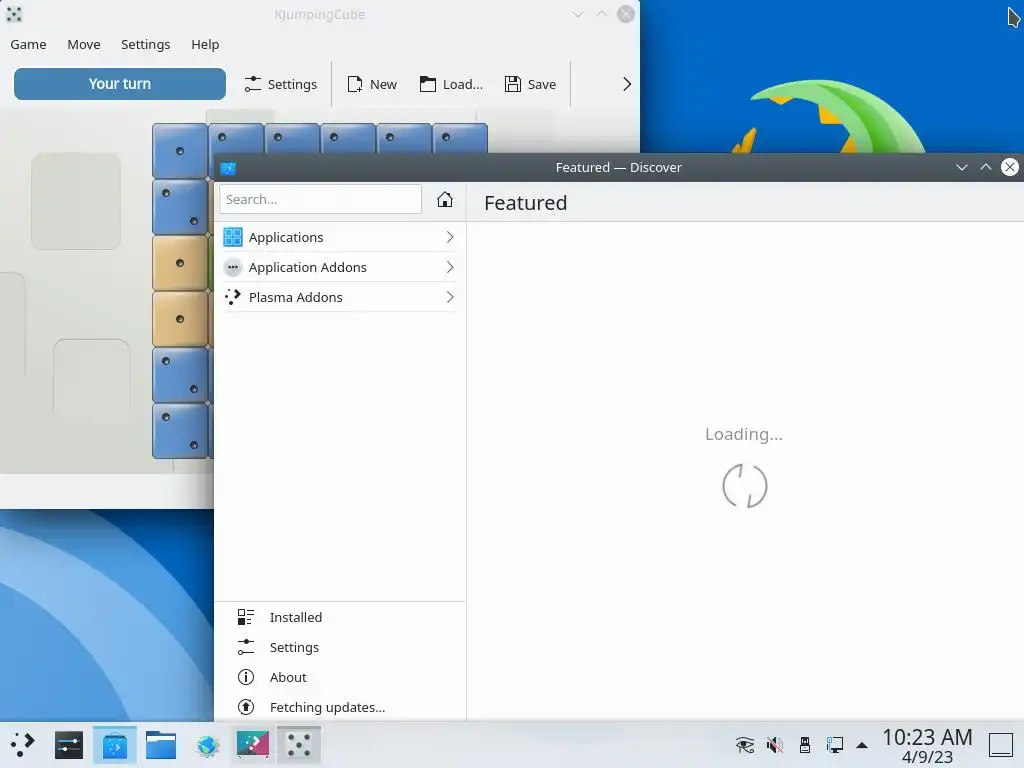Expand hidden system tray icons arrow
The height and width of the screenshot is (768, 1024).
point(862,745)
